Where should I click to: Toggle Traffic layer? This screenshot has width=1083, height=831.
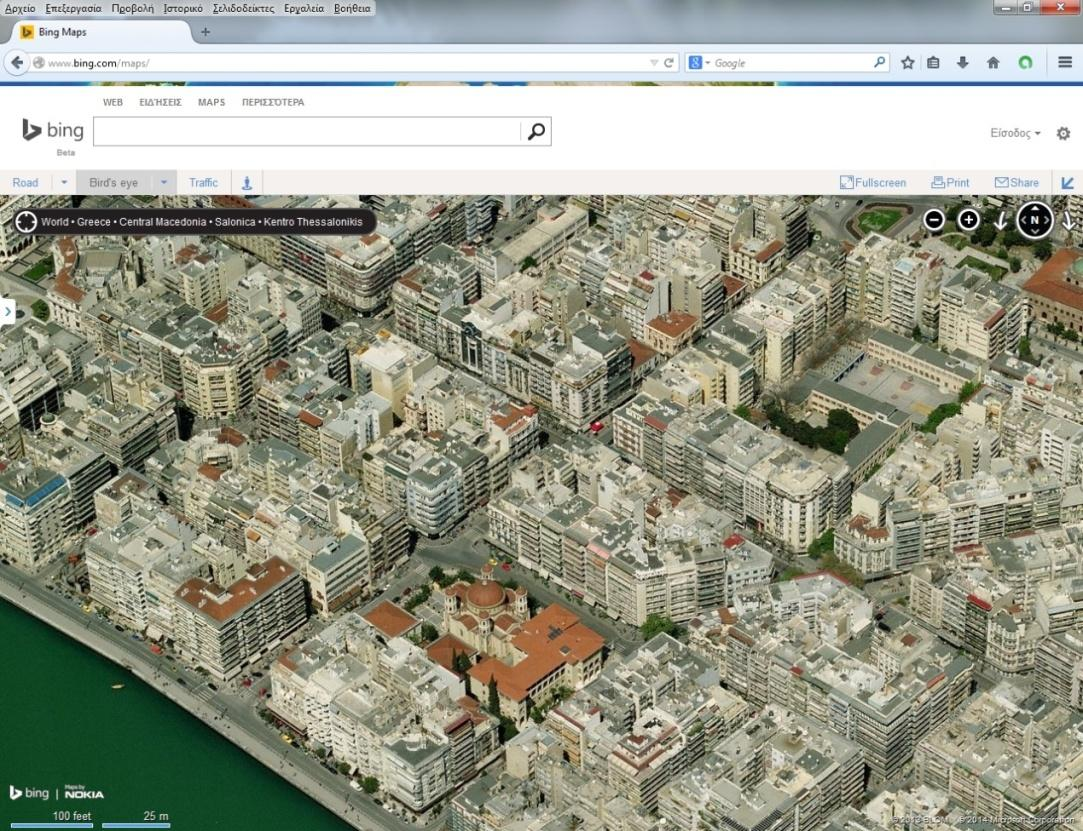point(203,182)
